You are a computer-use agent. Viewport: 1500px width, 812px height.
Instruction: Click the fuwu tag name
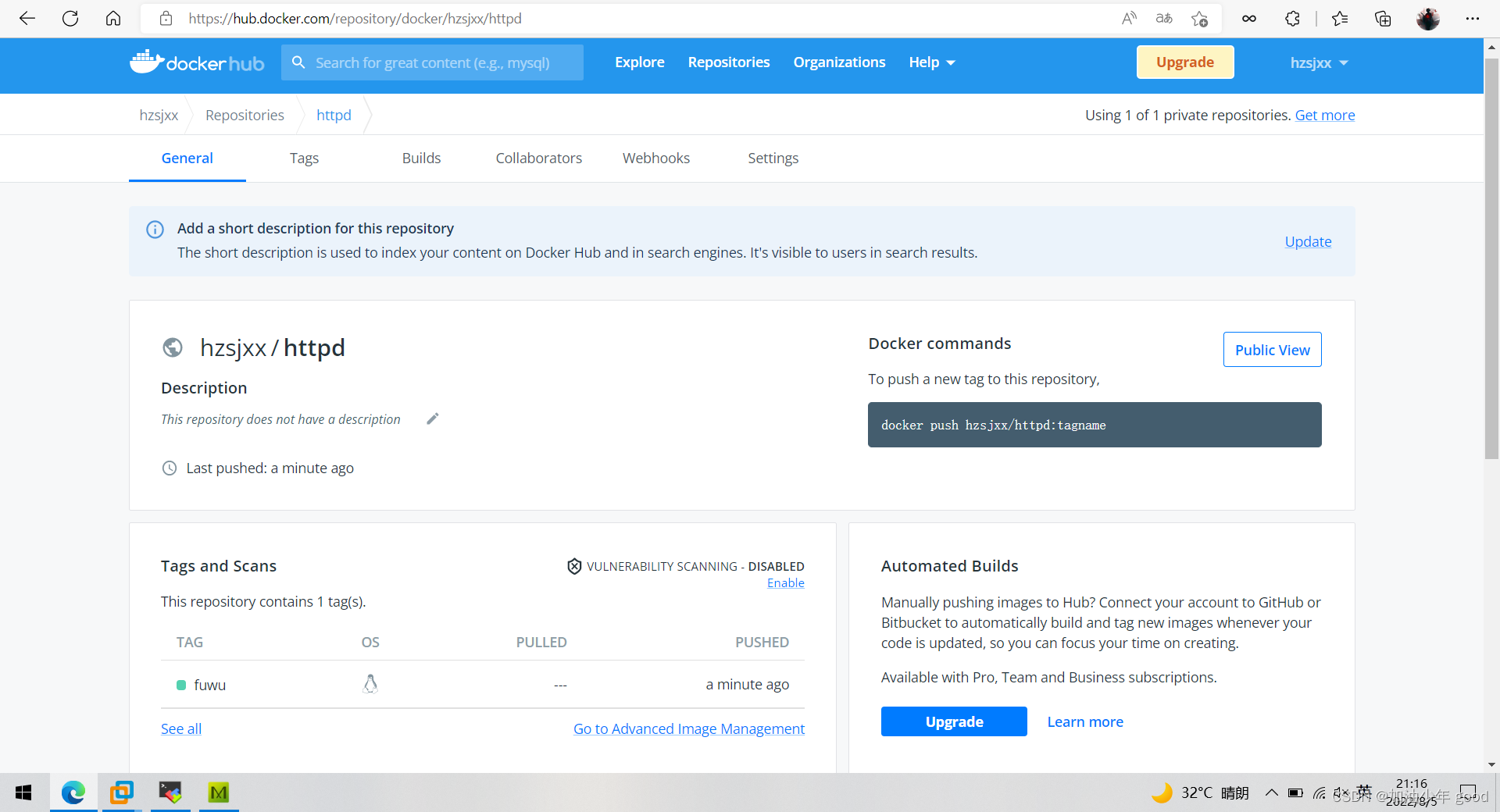point(209,685)
